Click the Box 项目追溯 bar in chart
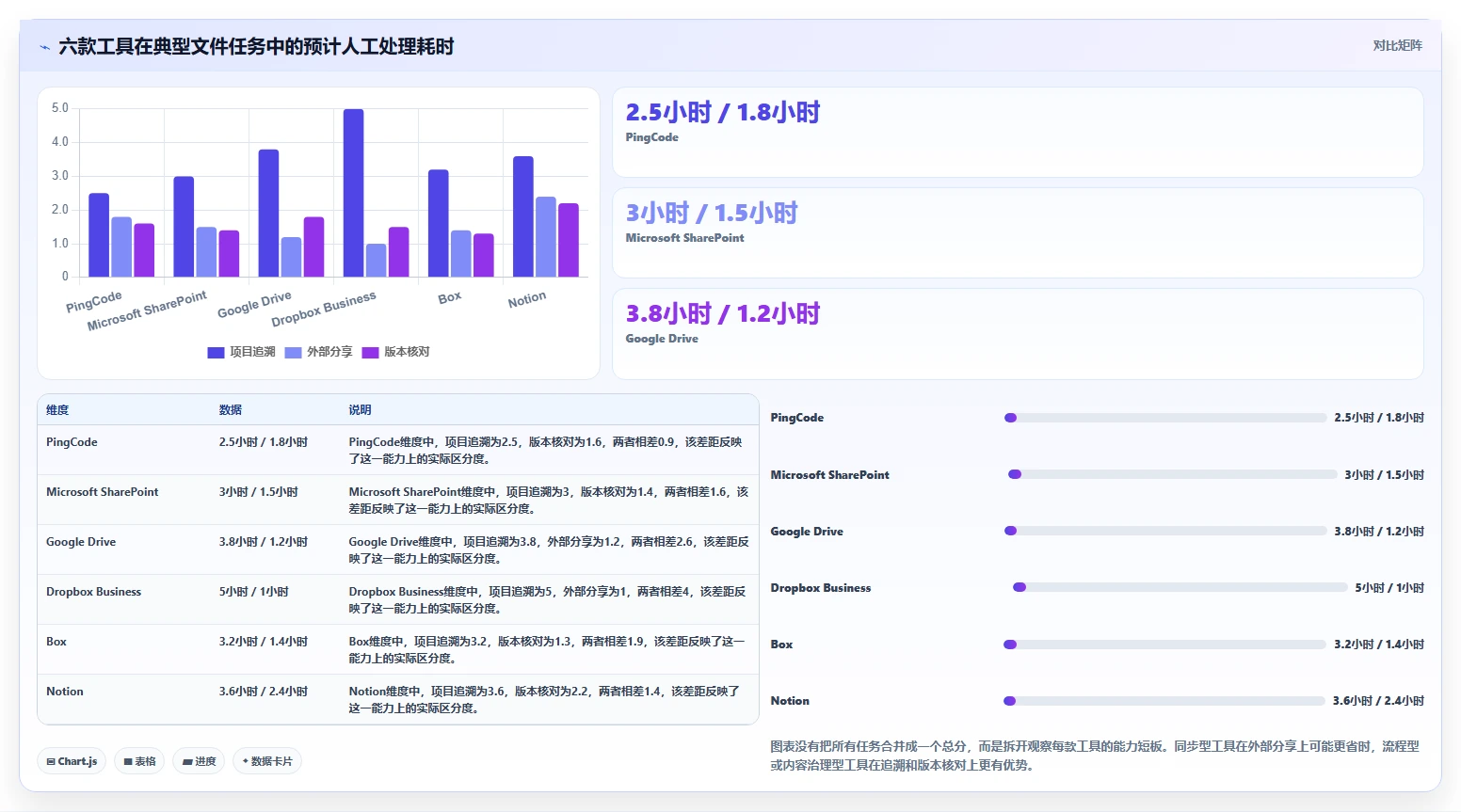The height and width of the screenshot is (812, 1461). click(438, 223)
